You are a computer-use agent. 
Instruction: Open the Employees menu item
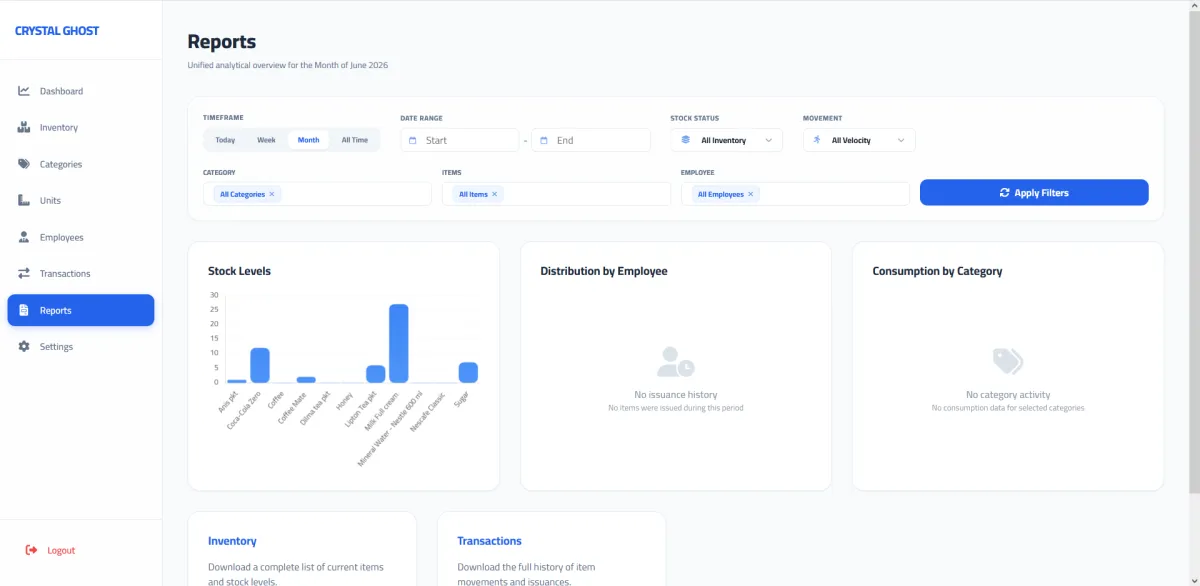tap(81, 237)
